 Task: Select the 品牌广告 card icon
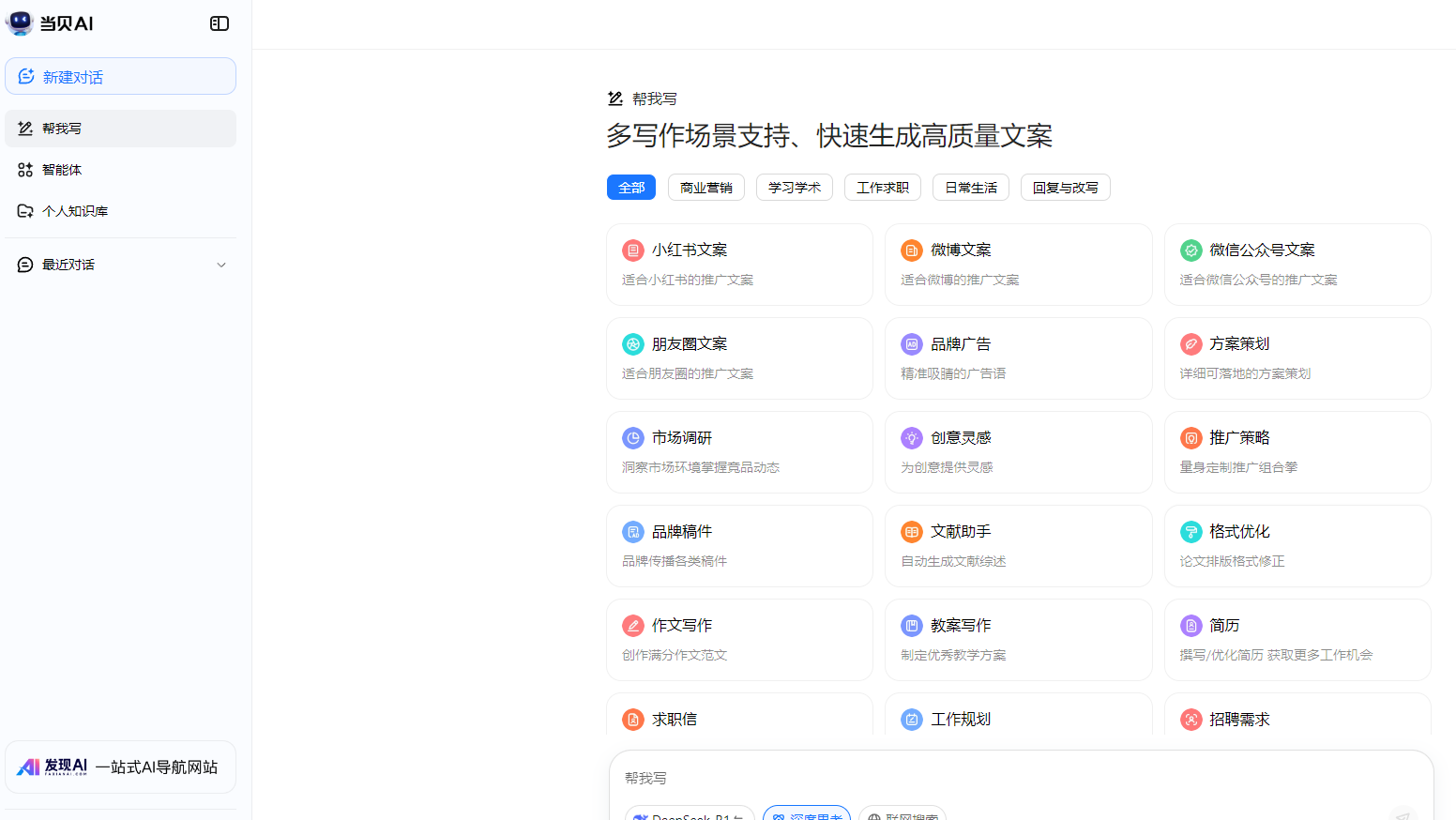(x=912, y=344)
